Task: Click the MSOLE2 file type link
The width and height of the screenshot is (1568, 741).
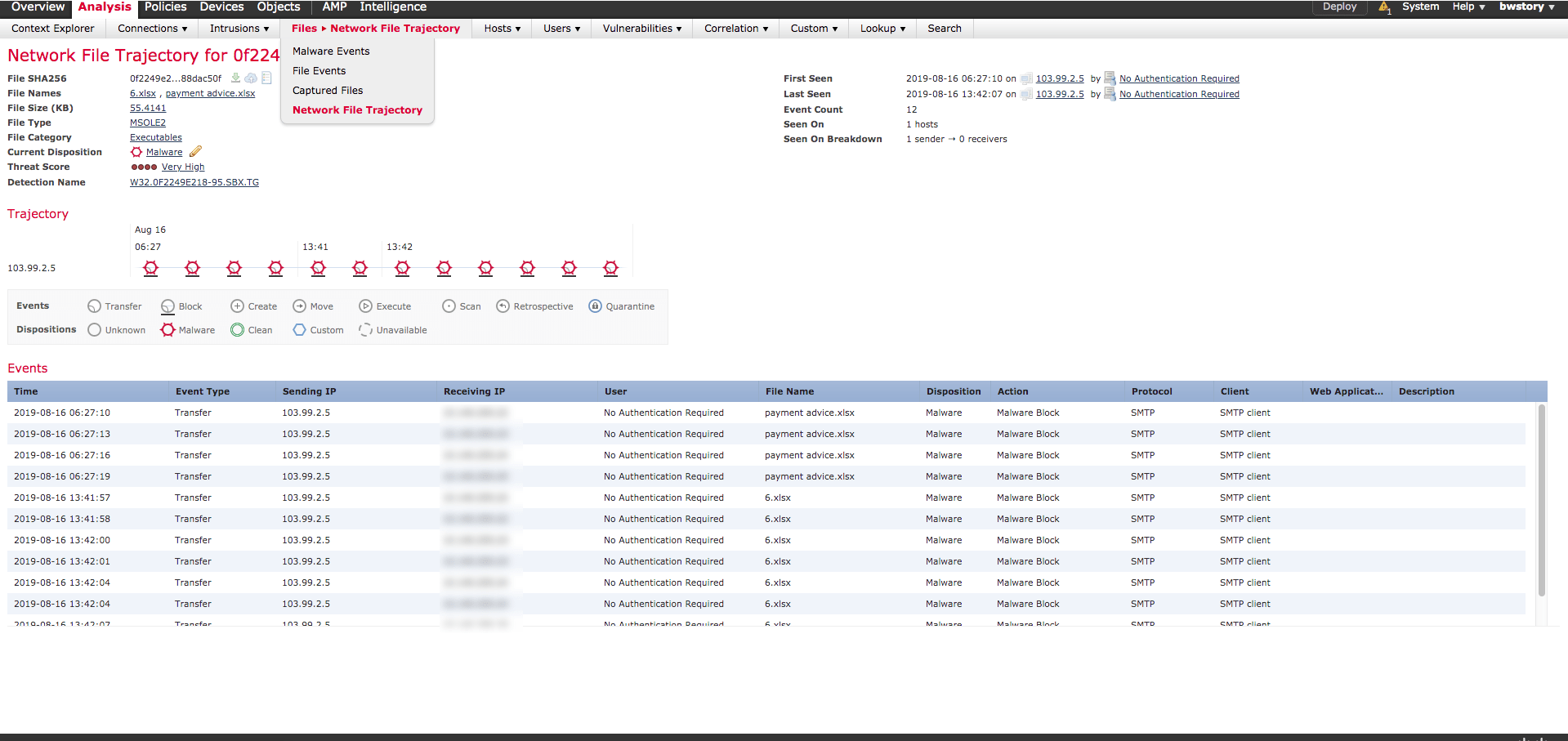Action: click(148, 123)
